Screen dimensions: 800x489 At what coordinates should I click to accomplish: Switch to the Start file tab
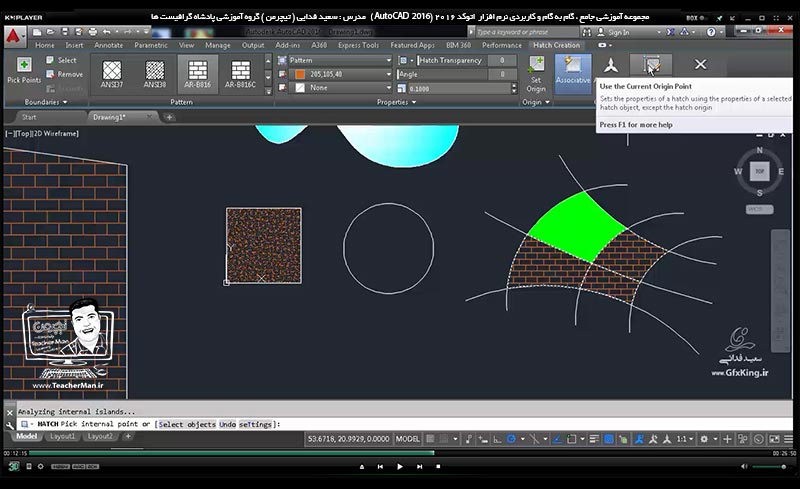29,117
